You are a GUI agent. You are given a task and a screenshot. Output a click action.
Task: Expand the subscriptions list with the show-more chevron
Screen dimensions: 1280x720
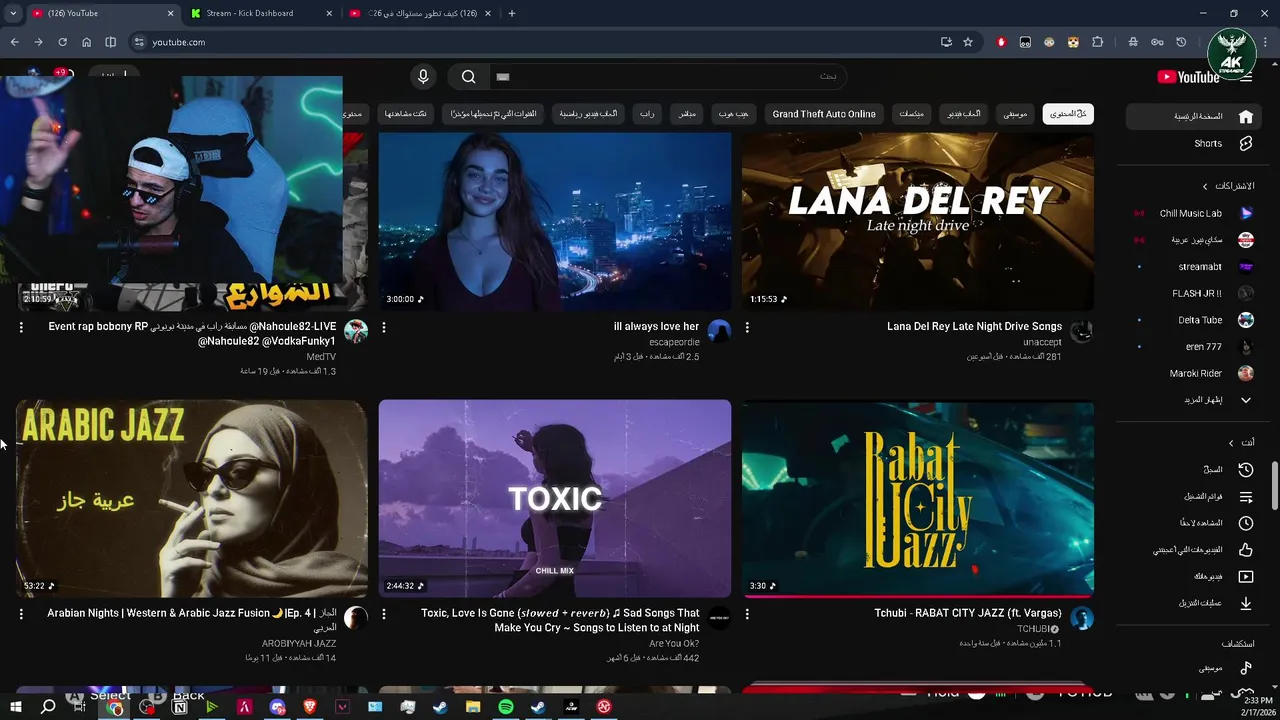(x=1246, y=400)
